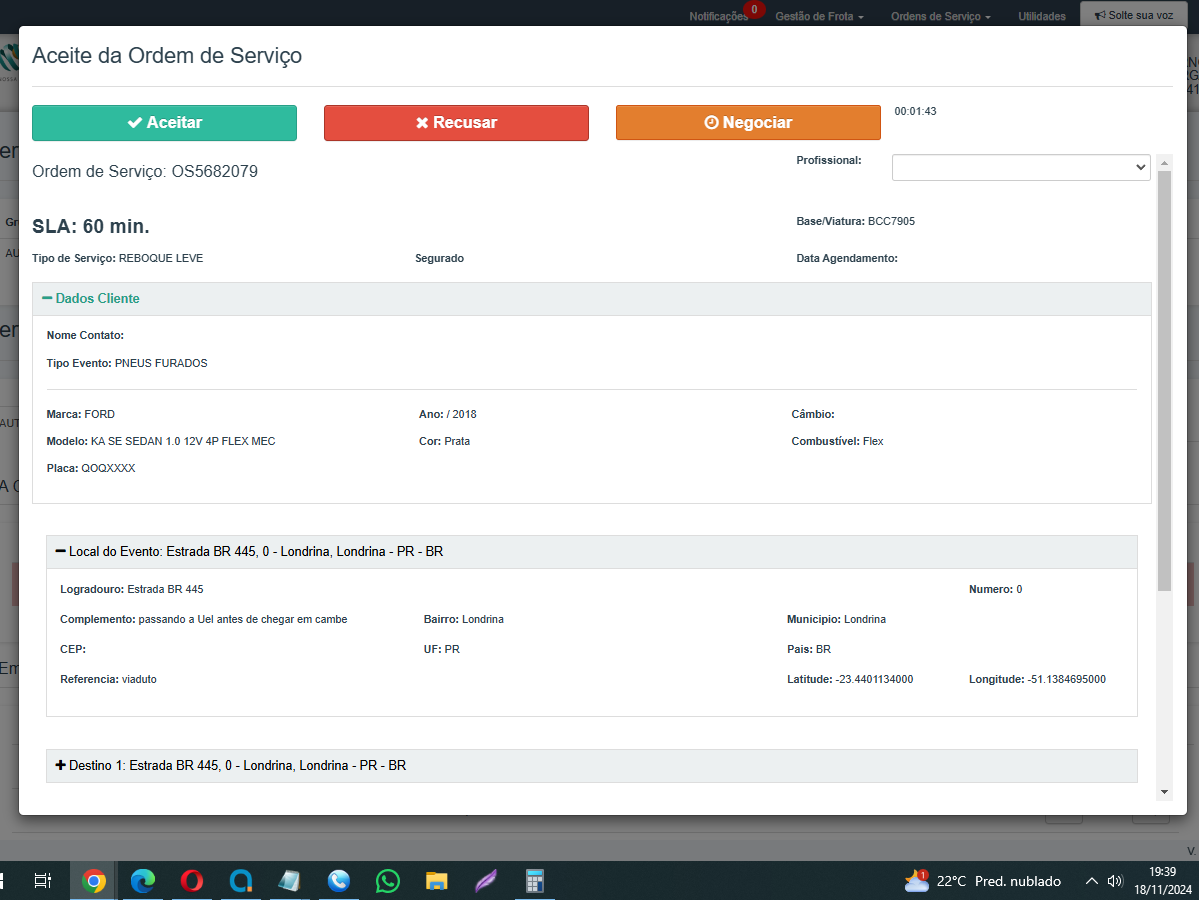Click the dialog scrollbar thumb
1199x900 pixels.
click(x=1165, y=381)
